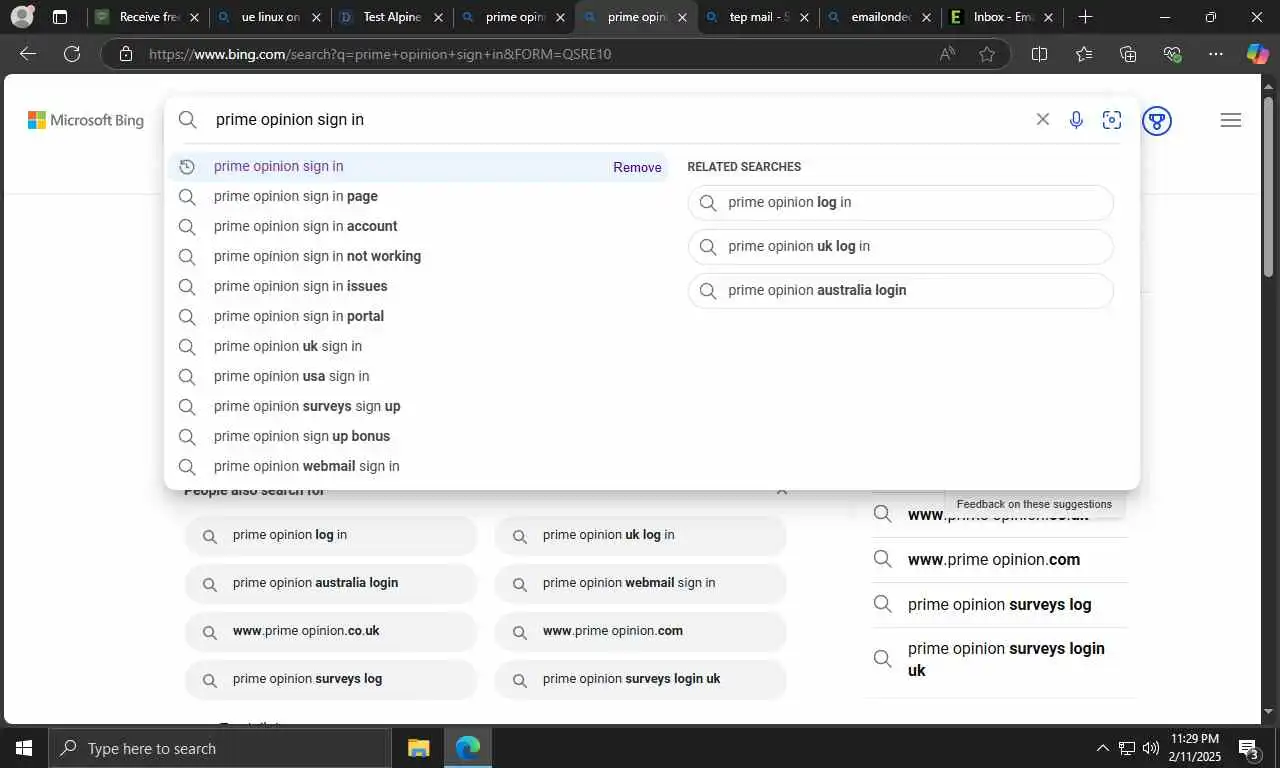Close the 'Inbox - Em' tab
Image resolution: width=1280 pixels, height=768 pixels.
(x=1048, y=17)
